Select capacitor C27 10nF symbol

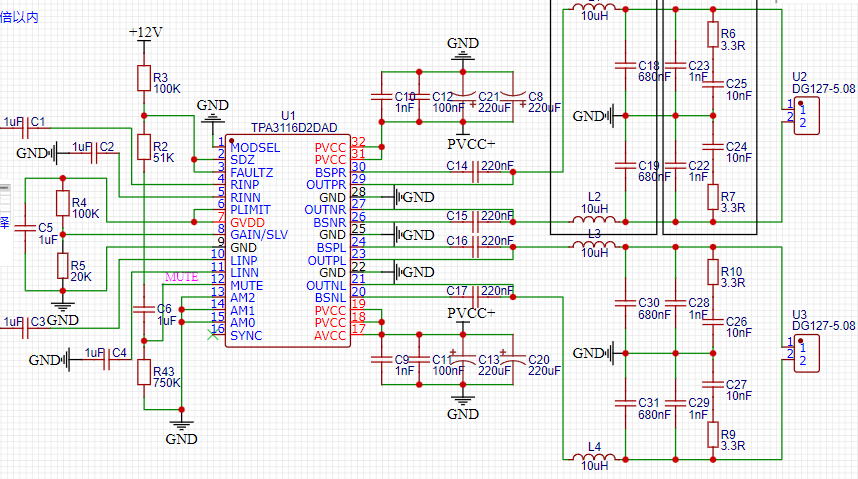[712, 384]
